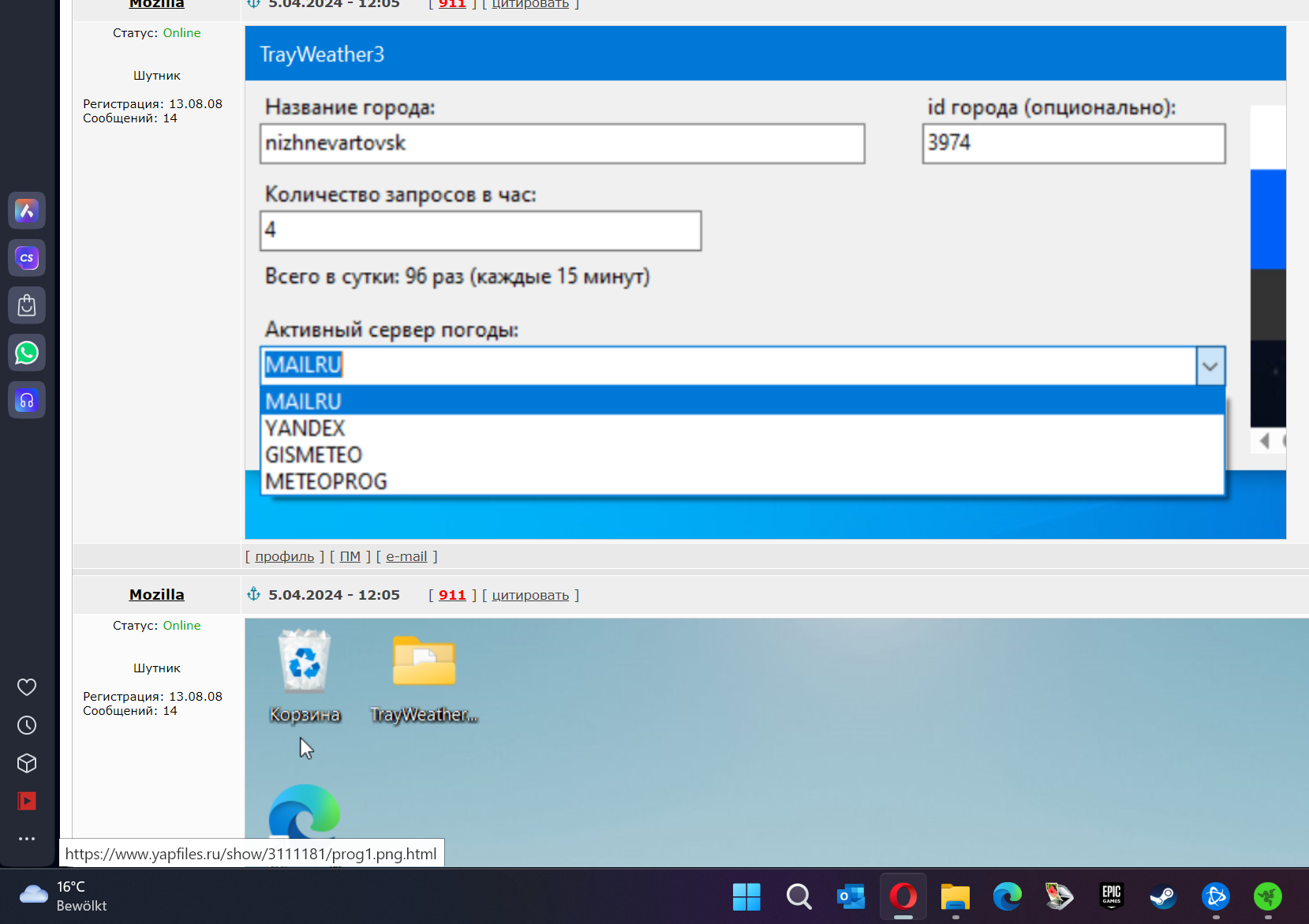Click the city name field with nizhnevartovsk
The width and height of the screenshot is (1309, 924).
coord(562,144)
